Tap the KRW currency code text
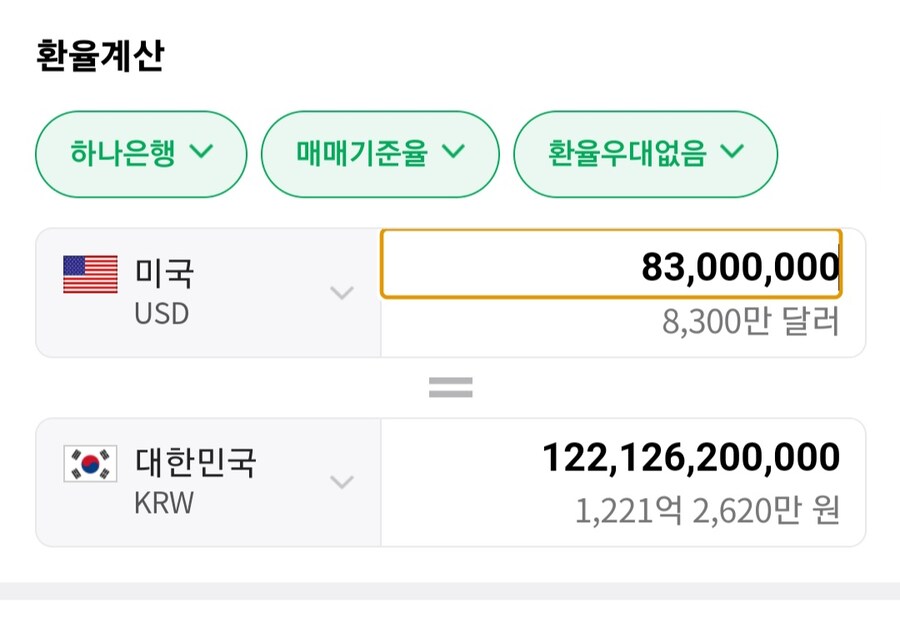The height and width of the screenshot is (618, 900). click(x=164, y=503)
